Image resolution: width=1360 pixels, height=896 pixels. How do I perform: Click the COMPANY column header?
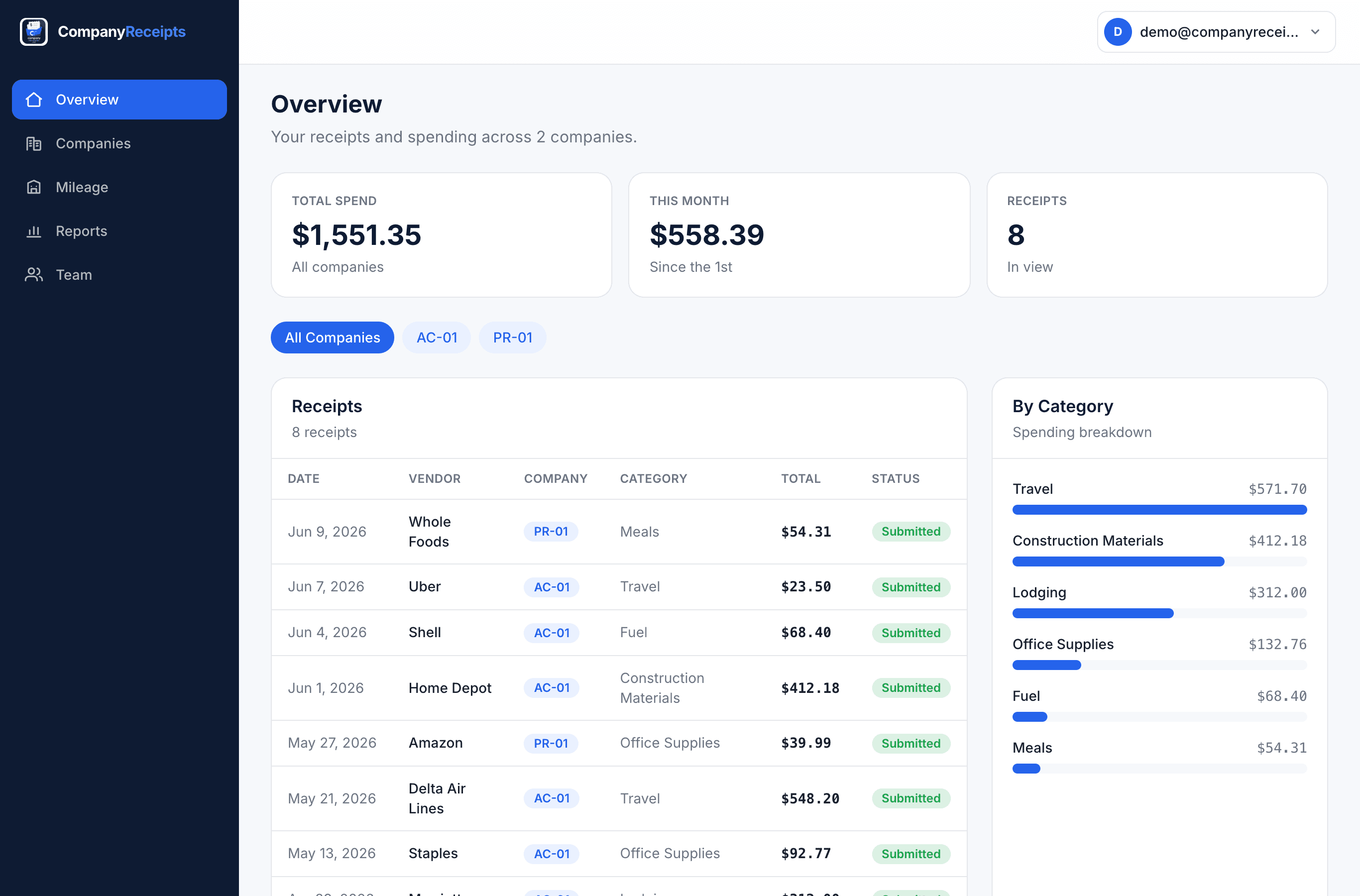[556, 479]
